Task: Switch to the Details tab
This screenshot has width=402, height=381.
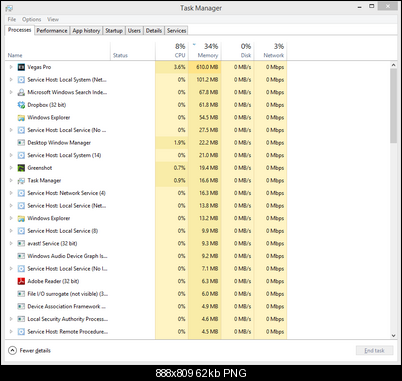Action: click(x=154, y=31)
